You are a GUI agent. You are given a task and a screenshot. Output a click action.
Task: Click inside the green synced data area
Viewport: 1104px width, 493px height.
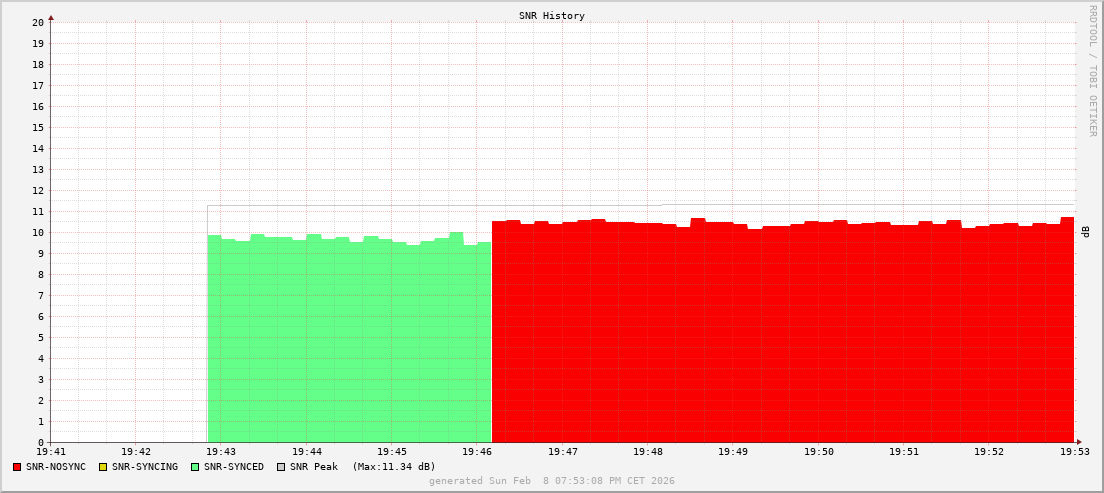pyautogui.click(x=350, y=340)
